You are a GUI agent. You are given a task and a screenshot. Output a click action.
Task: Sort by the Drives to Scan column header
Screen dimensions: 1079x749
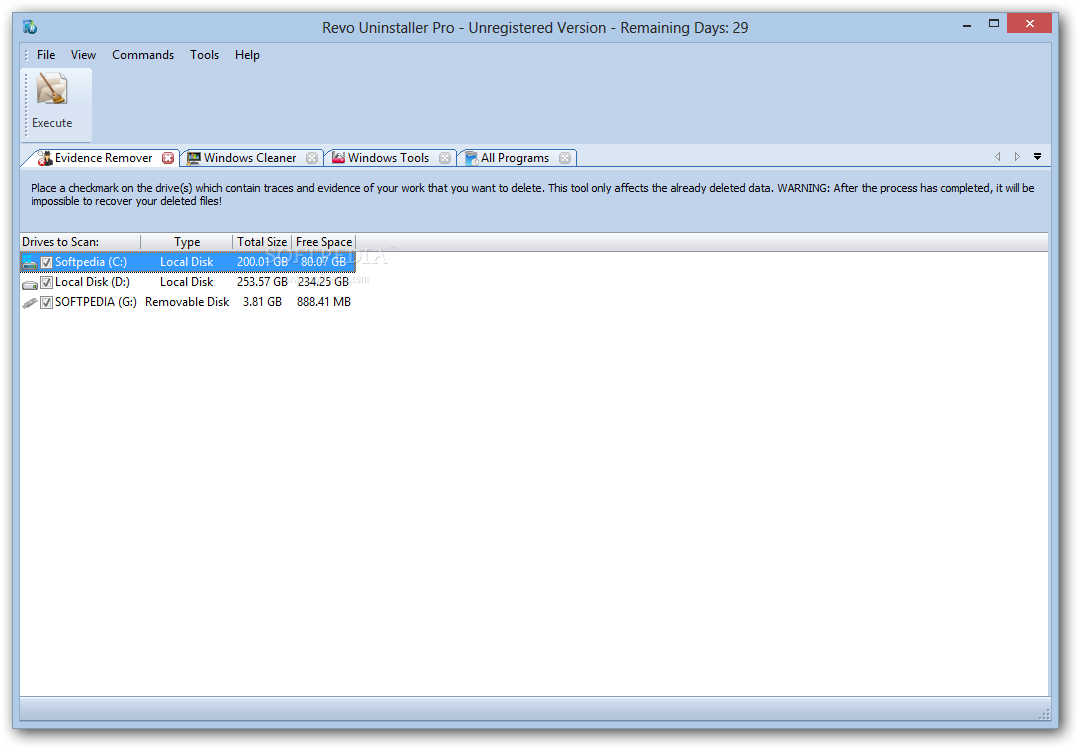(80, 242)
